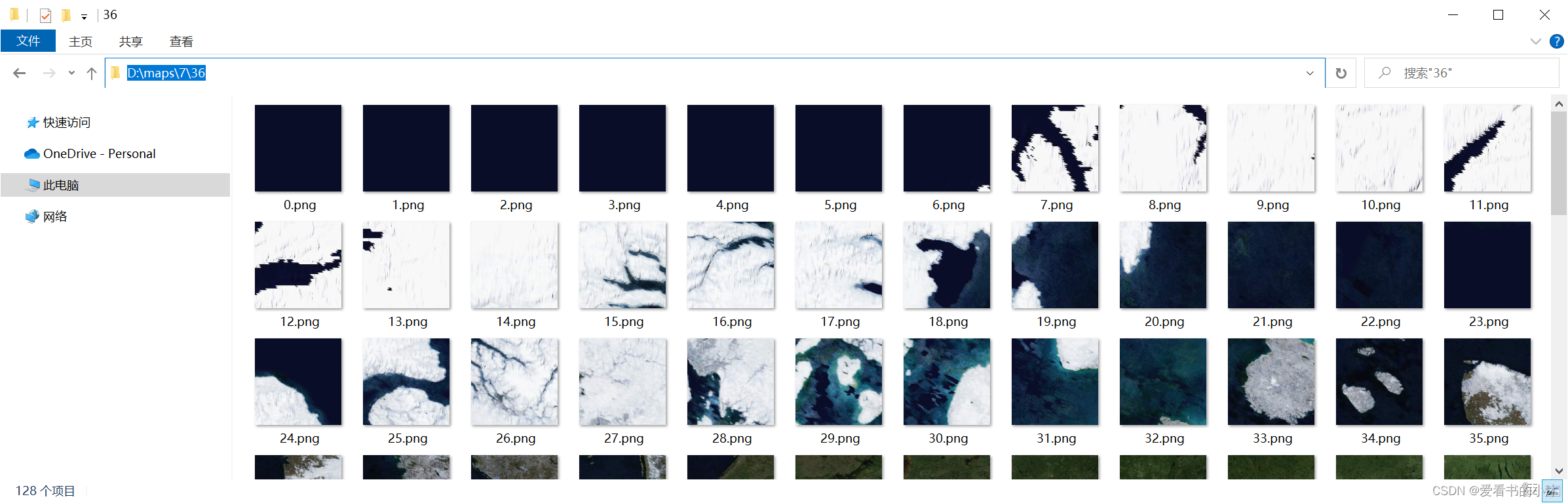Click the file name label 32.png
Image resolution: width=1568 pixels, height=503 pixels.
1164,438
